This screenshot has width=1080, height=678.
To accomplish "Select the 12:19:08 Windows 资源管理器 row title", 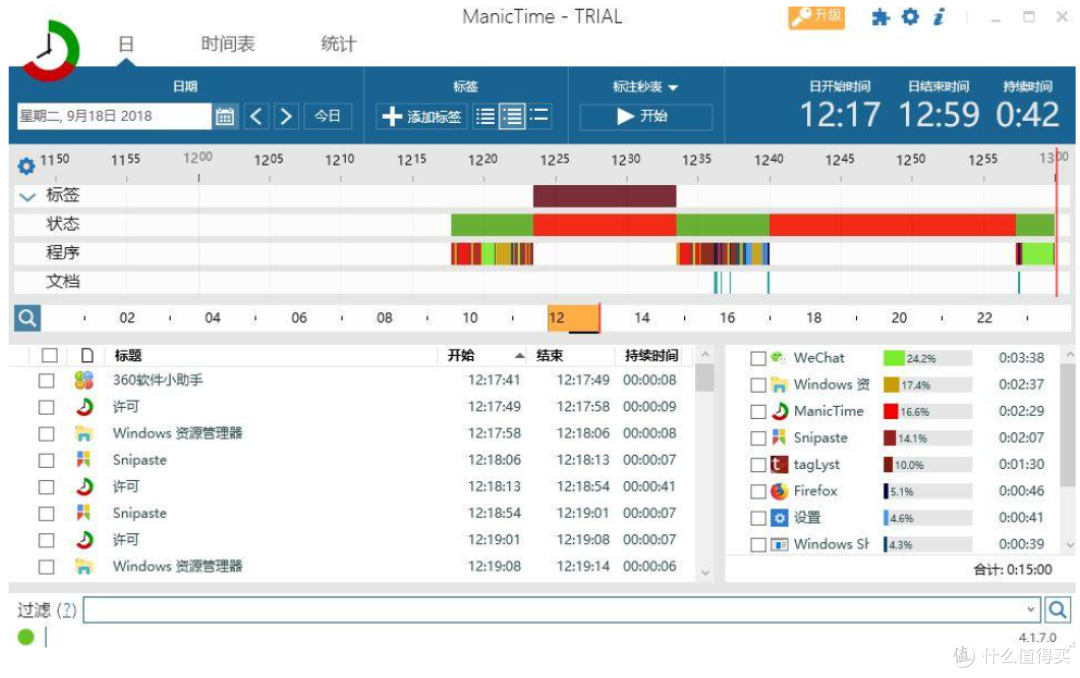I will pos(177,566).
